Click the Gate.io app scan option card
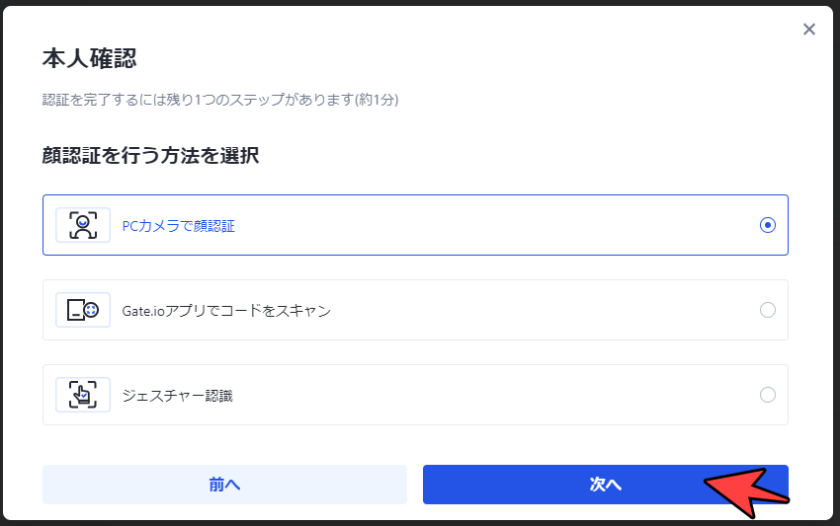840x526 pixels. (415, 310)
